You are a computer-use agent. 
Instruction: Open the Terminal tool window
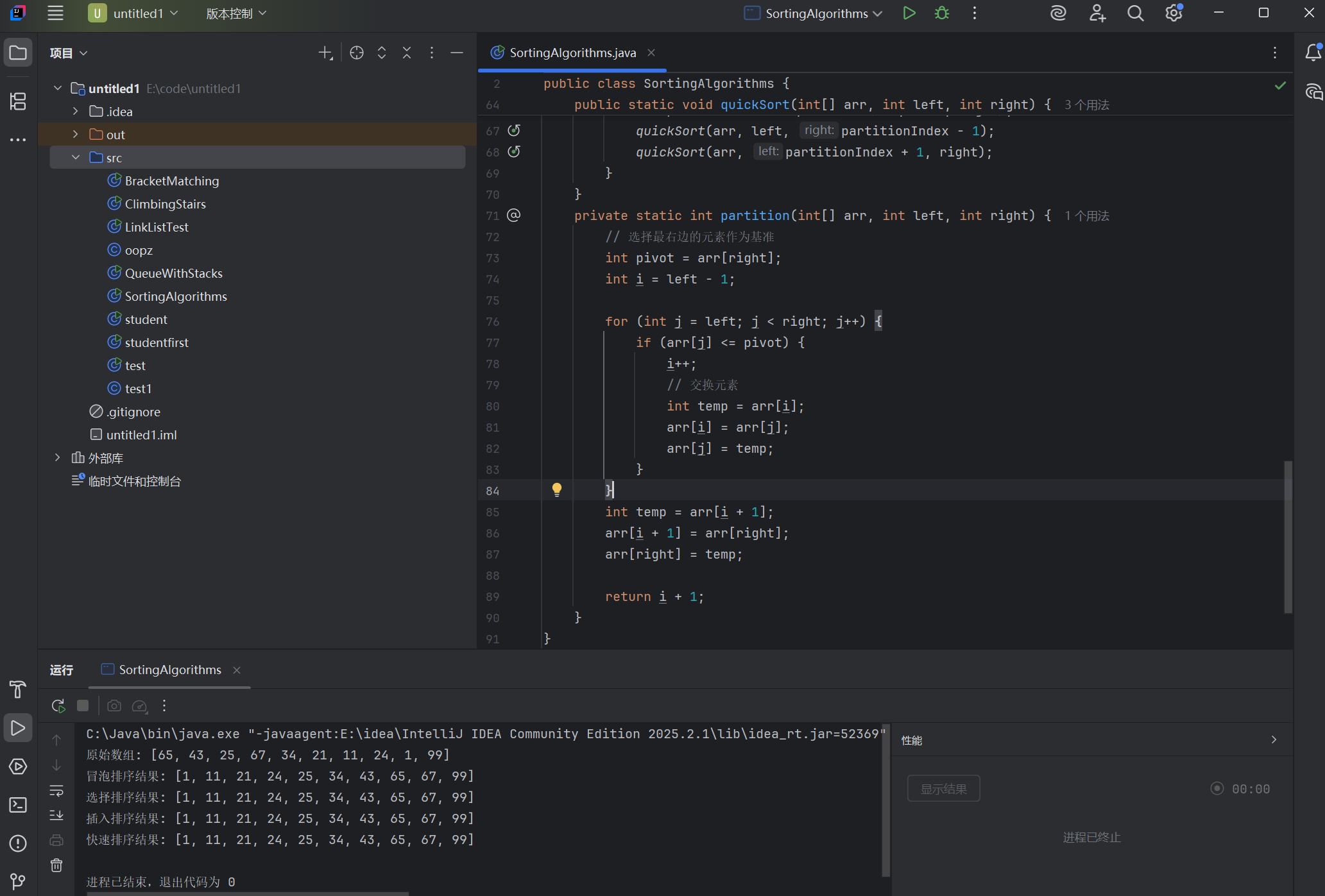[18, 805]
